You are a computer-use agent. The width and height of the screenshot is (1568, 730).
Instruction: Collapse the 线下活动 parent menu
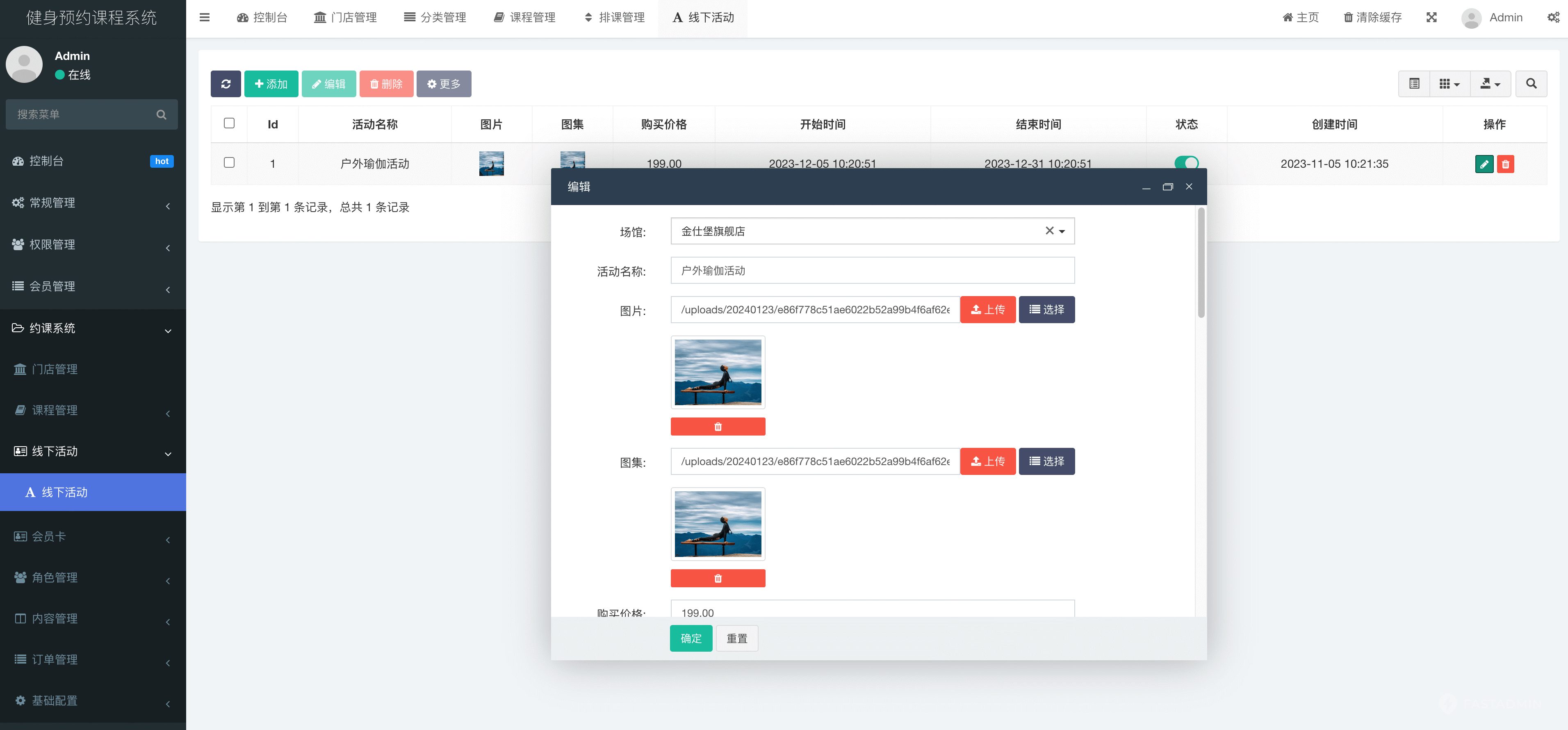coord(93,451)
